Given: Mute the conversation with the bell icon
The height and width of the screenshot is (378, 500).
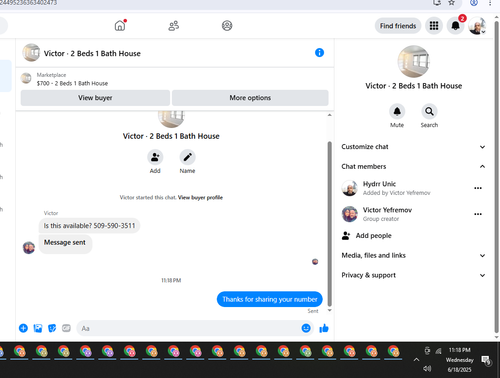Looking at the screenshot, I should pos(397,111).
